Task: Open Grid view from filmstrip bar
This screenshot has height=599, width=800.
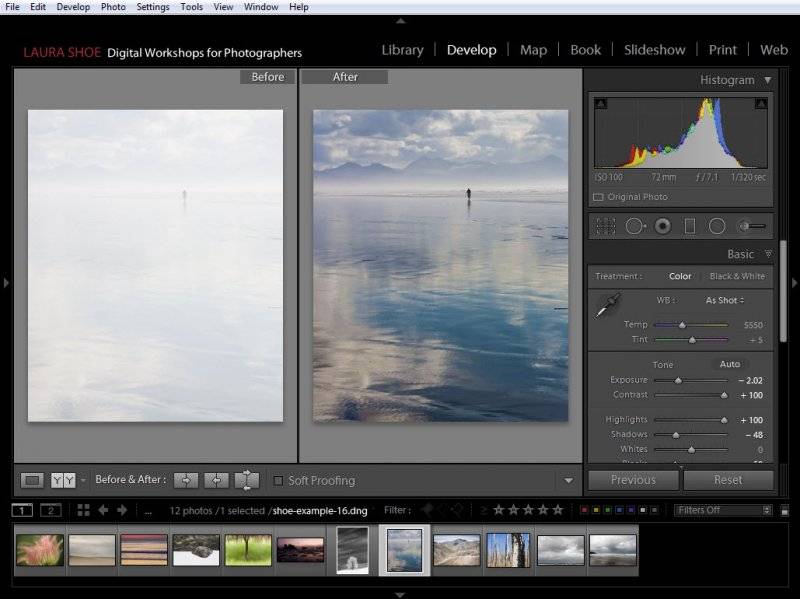Action: 84,510
